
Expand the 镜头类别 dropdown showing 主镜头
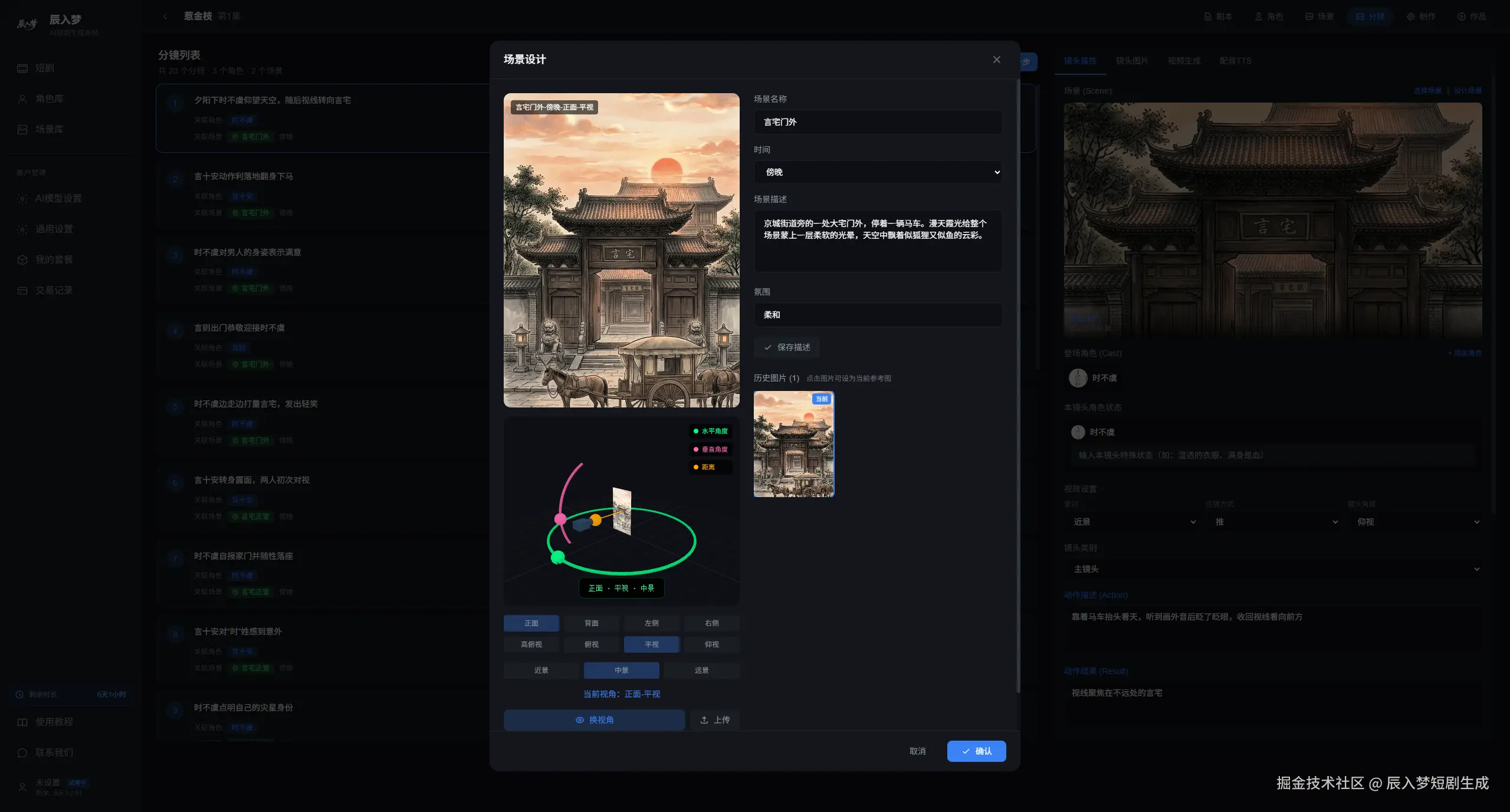(1274, 569)
